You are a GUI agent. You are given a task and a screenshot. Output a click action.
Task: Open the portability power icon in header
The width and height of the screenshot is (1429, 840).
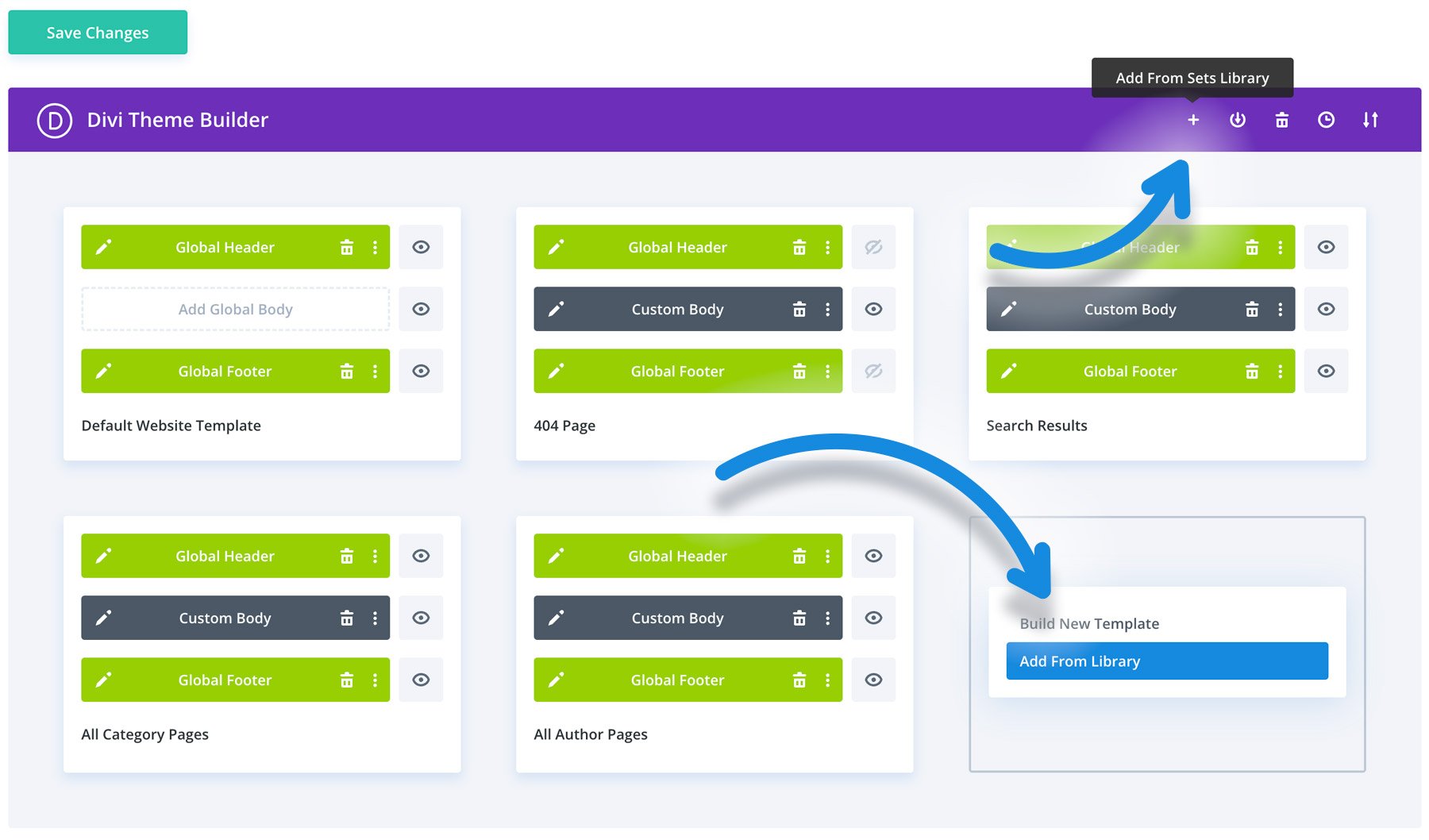click(x=1238, y=120)
